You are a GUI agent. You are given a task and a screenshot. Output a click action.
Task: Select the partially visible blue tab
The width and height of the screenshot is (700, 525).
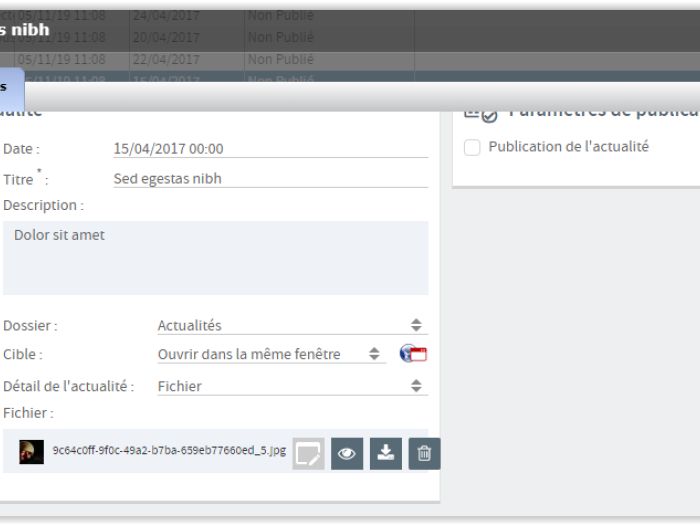pos(10,88)
